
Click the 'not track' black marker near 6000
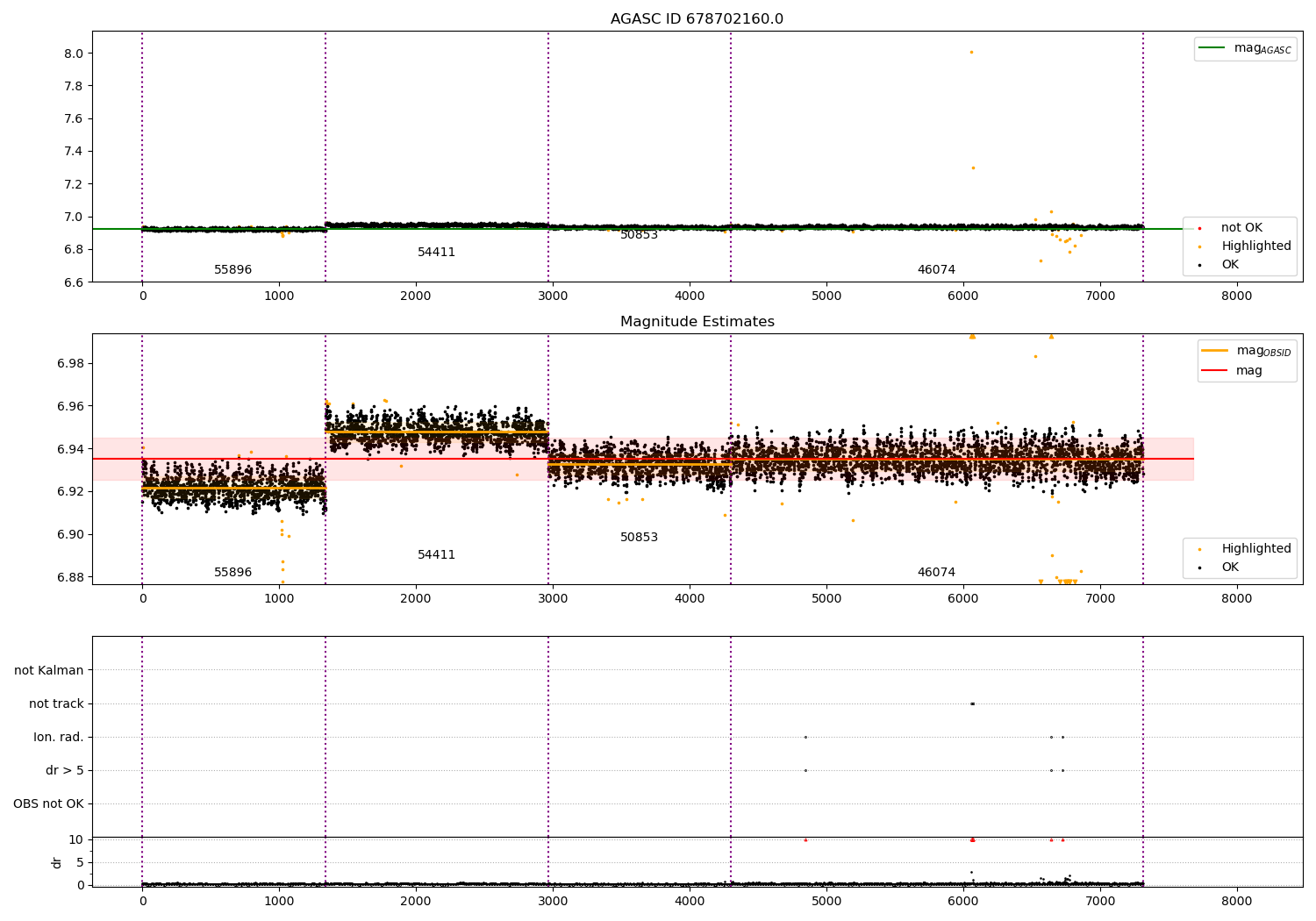[972, 703]
